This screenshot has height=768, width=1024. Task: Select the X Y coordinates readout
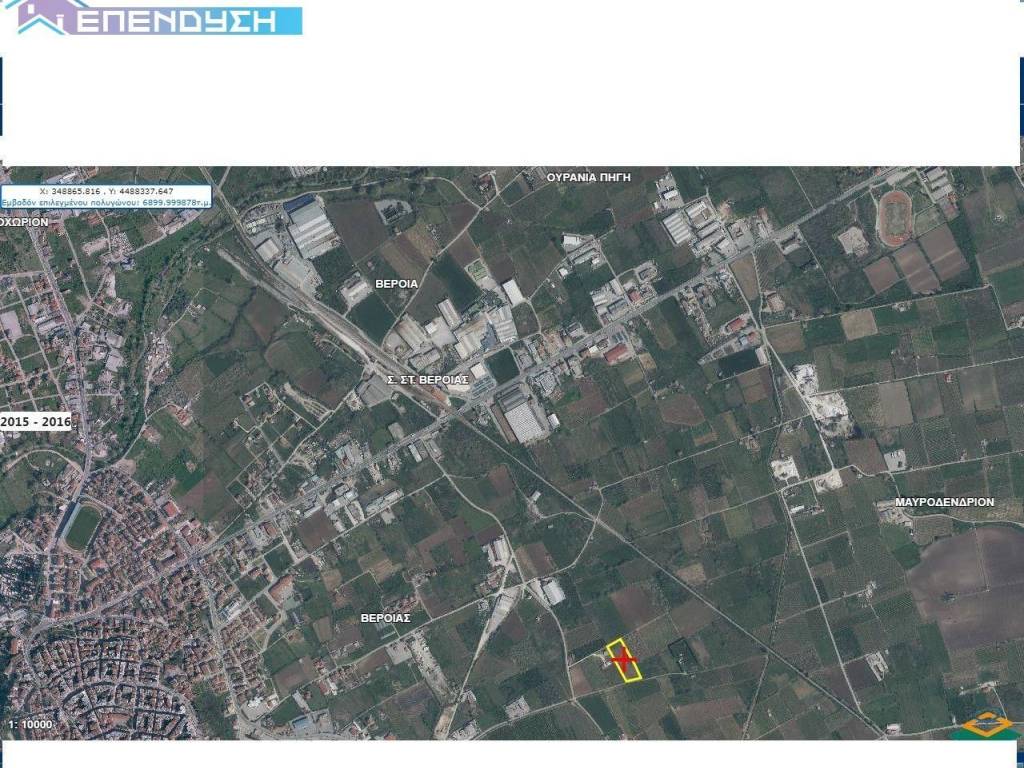(x=106, y=191)
